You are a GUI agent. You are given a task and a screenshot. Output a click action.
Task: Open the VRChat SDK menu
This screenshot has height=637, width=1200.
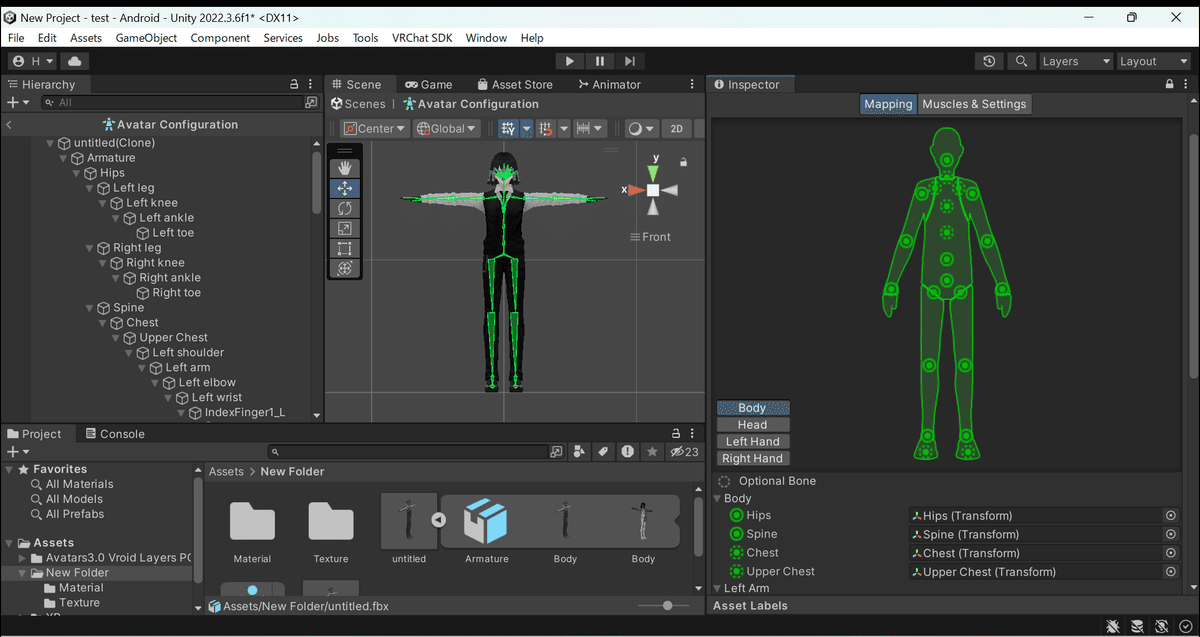[x=422, y=38]
